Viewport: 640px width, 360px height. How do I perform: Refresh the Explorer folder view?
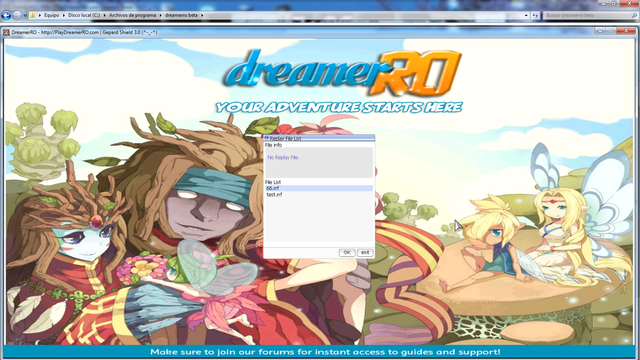(536, 16)
